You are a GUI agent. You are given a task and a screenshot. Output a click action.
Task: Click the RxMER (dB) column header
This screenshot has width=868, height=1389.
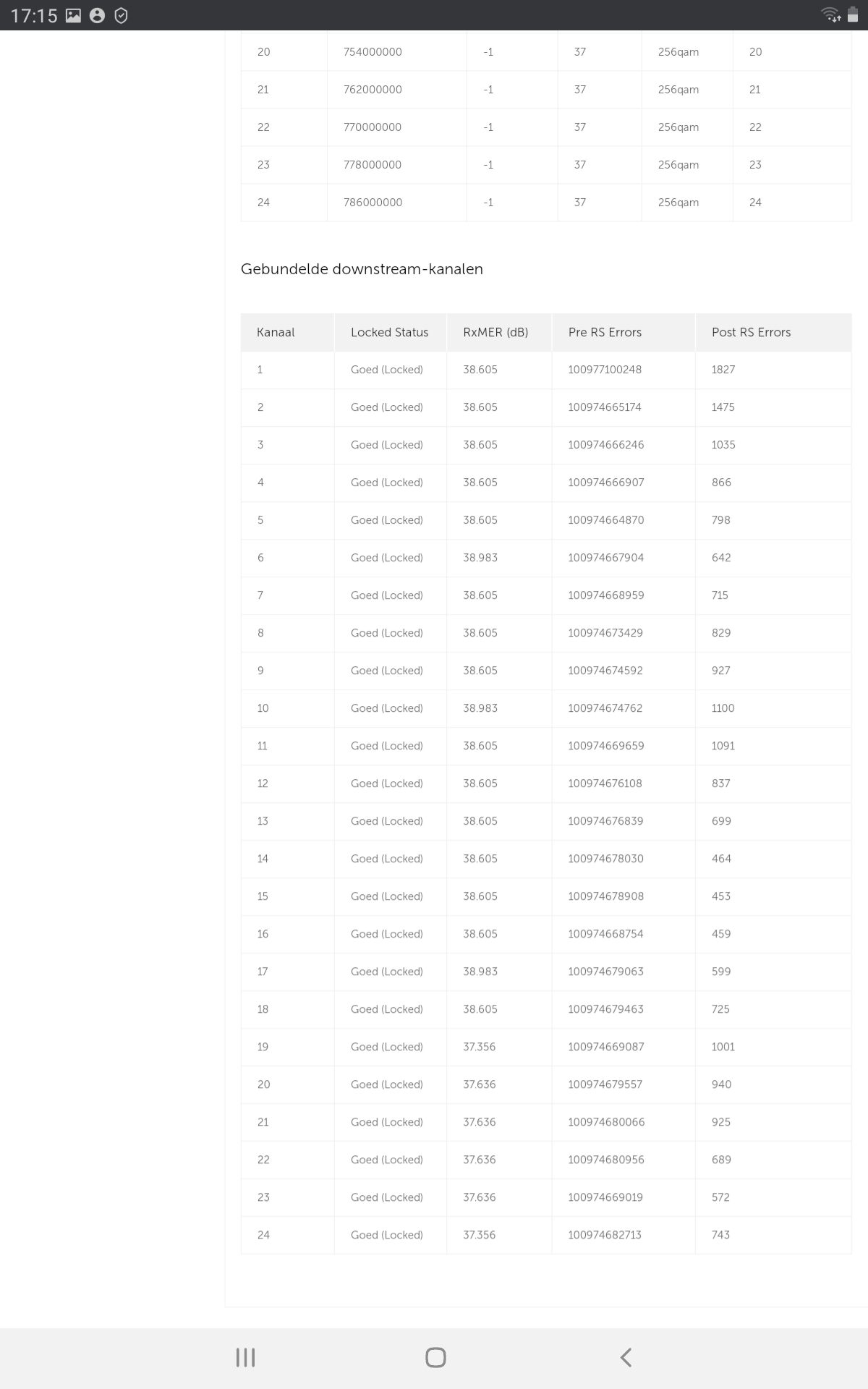[495, 332]
